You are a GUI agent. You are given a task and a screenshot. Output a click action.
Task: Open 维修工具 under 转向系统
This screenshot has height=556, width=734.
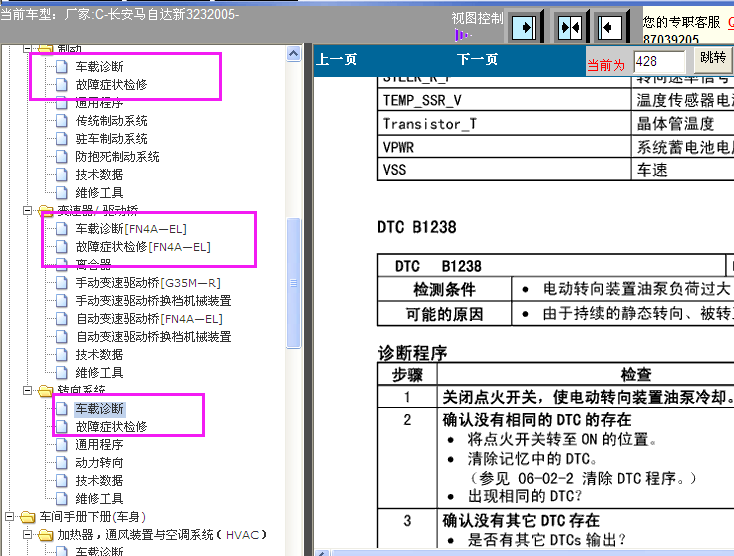99,498
